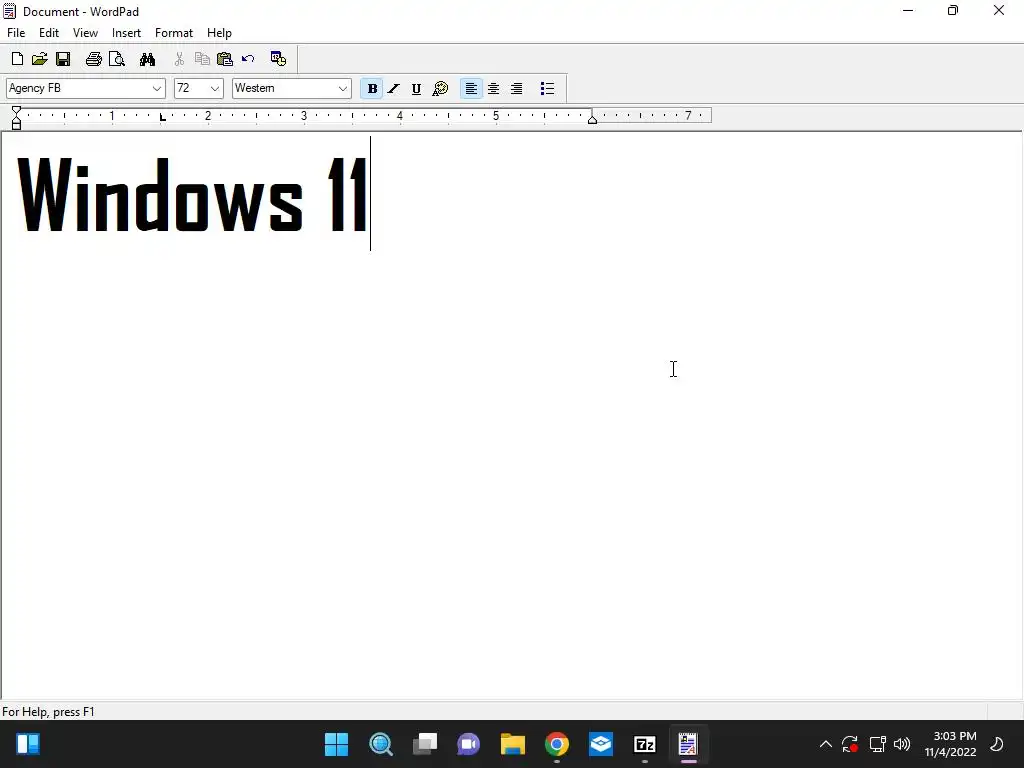The height and width of the screenshot is (768, 1024).
Task: Insert date and time from the toolbar
Action: point(278,59)
